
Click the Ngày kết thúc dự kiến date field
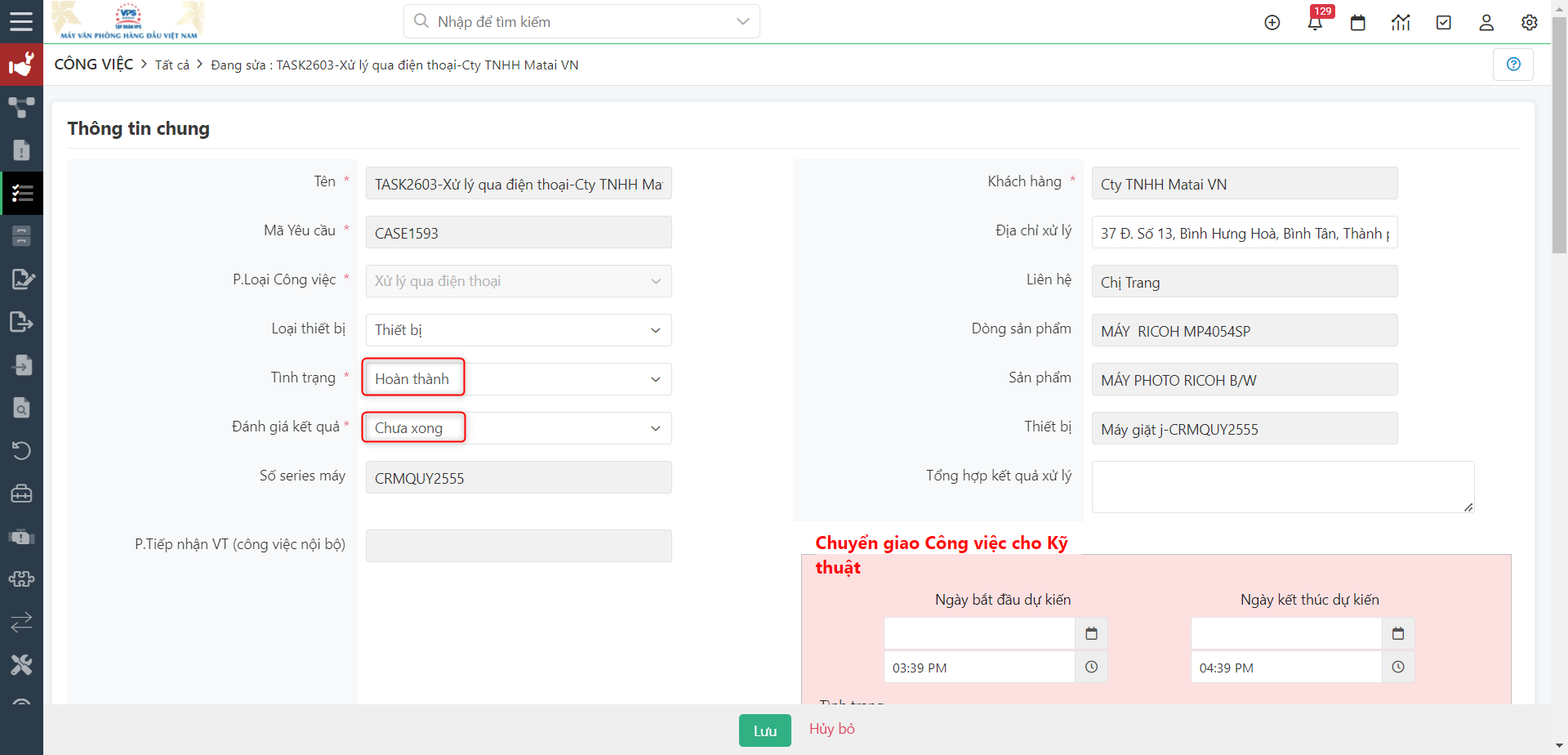click(x=1286, y=633)
